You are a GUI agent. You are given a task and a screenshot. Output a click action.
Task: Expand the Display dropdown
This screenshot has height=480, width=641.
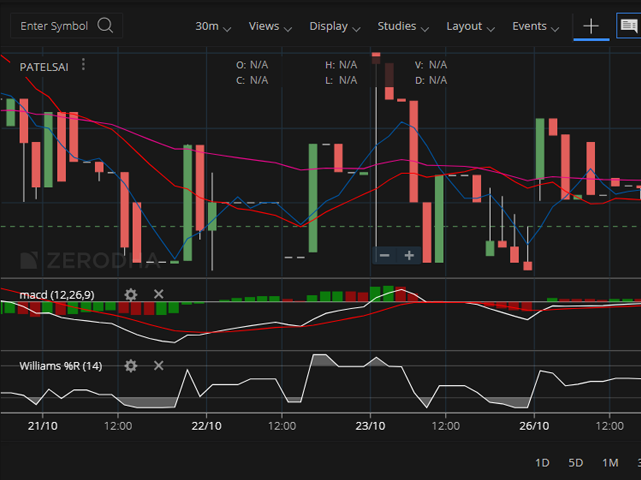click(334, 26)
